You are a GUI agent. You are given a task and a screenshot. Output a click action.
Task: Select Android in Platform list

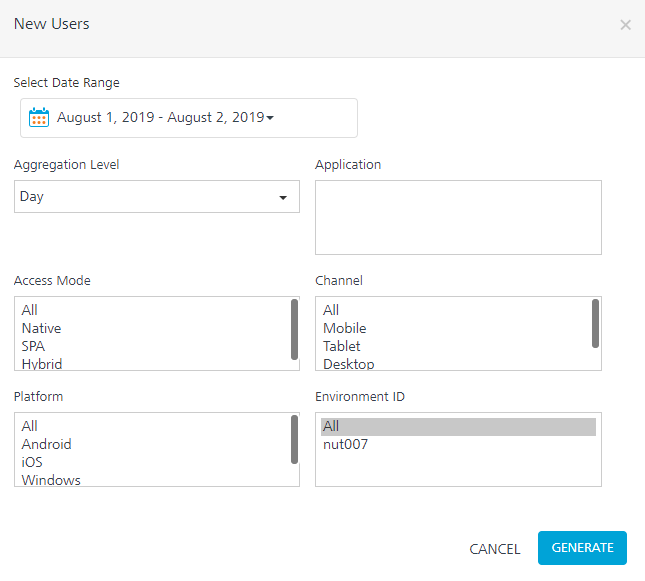click(x=47, y=444)
